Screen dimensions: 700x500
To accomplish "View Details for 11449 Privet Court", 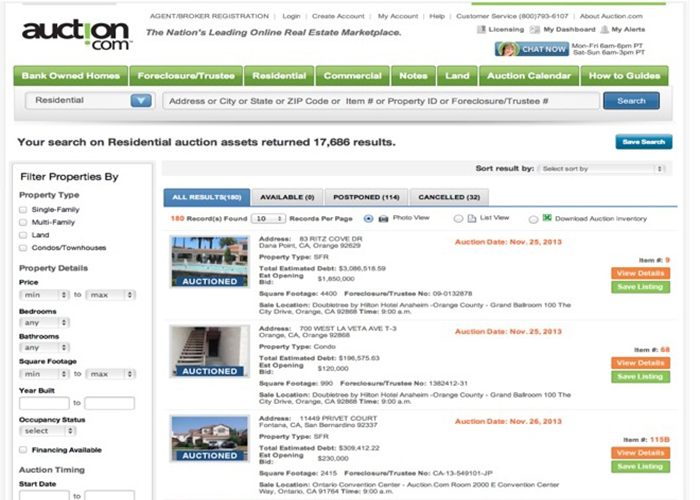I will 641,453.
